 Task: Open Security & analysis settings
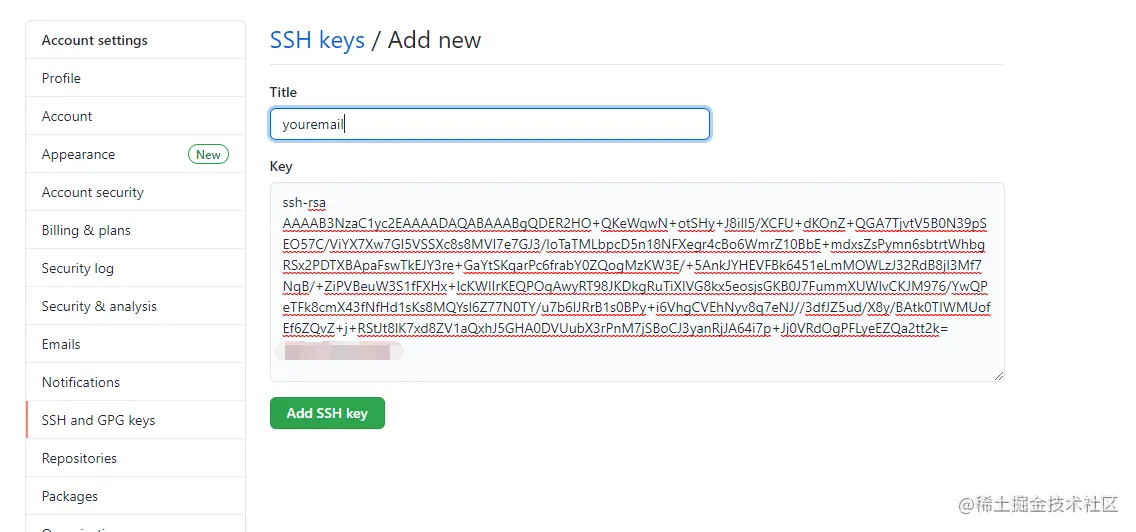pyautogui.click(x=99, y=306)
